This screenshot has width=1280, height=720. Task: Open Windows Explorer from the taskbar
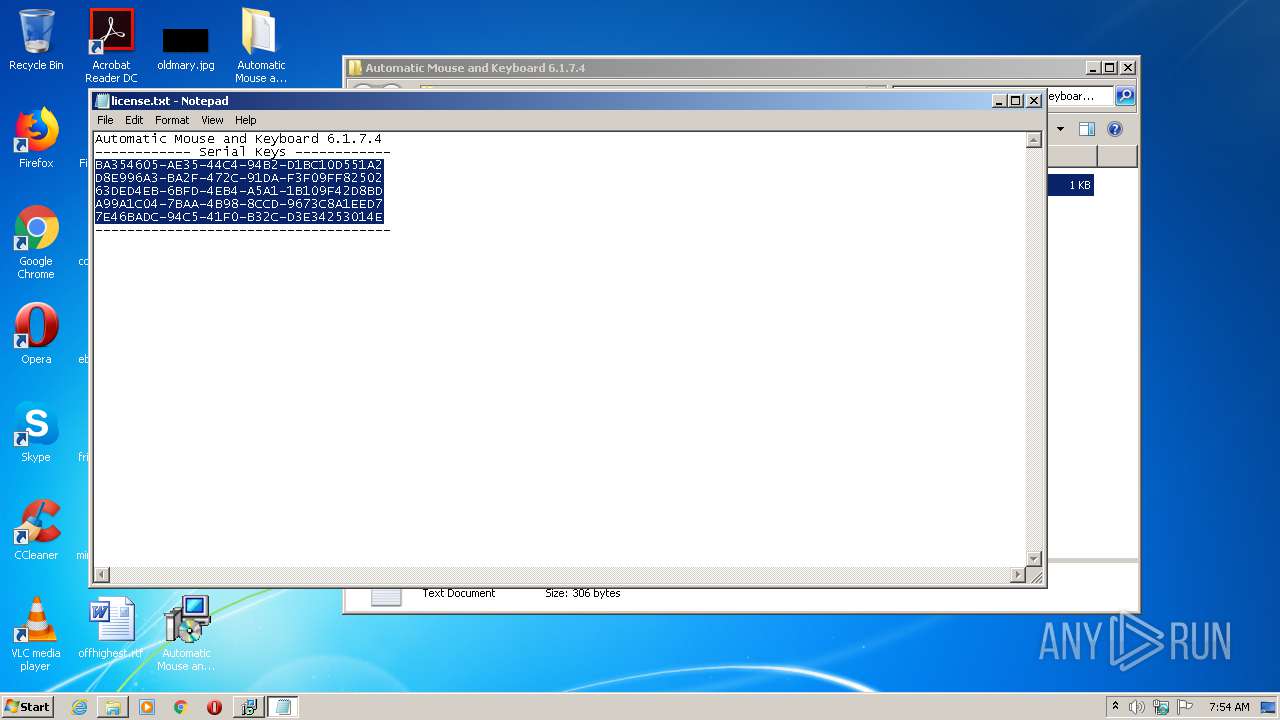(x=113, y=707)
